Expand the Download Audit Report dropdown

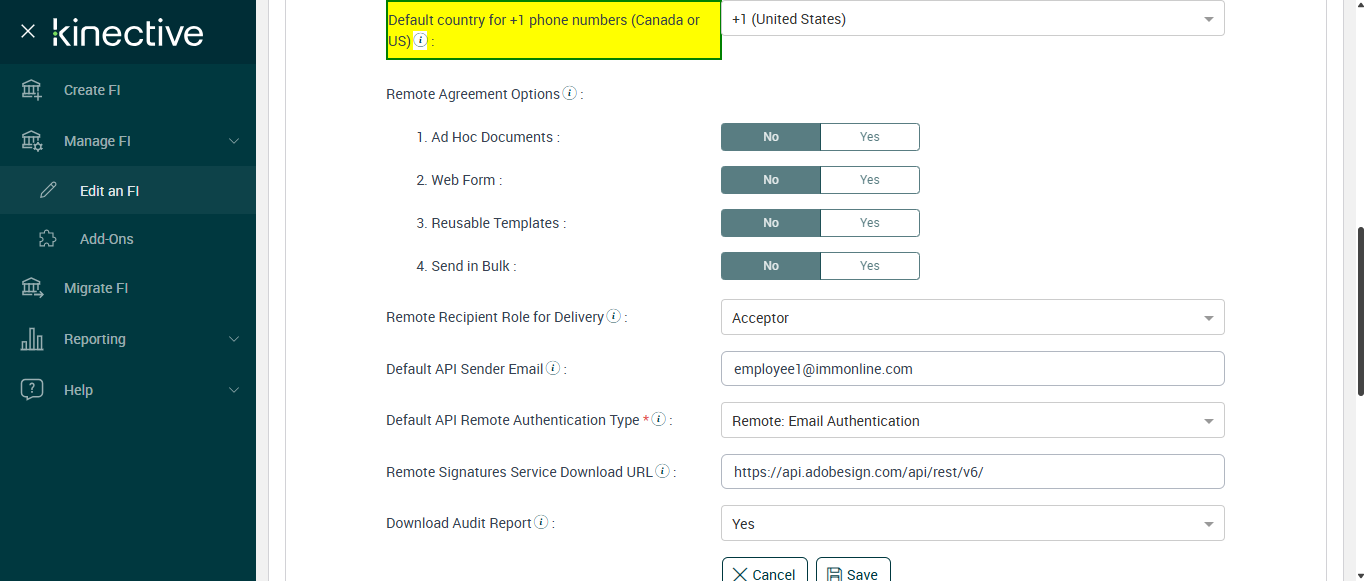(972, 524)
